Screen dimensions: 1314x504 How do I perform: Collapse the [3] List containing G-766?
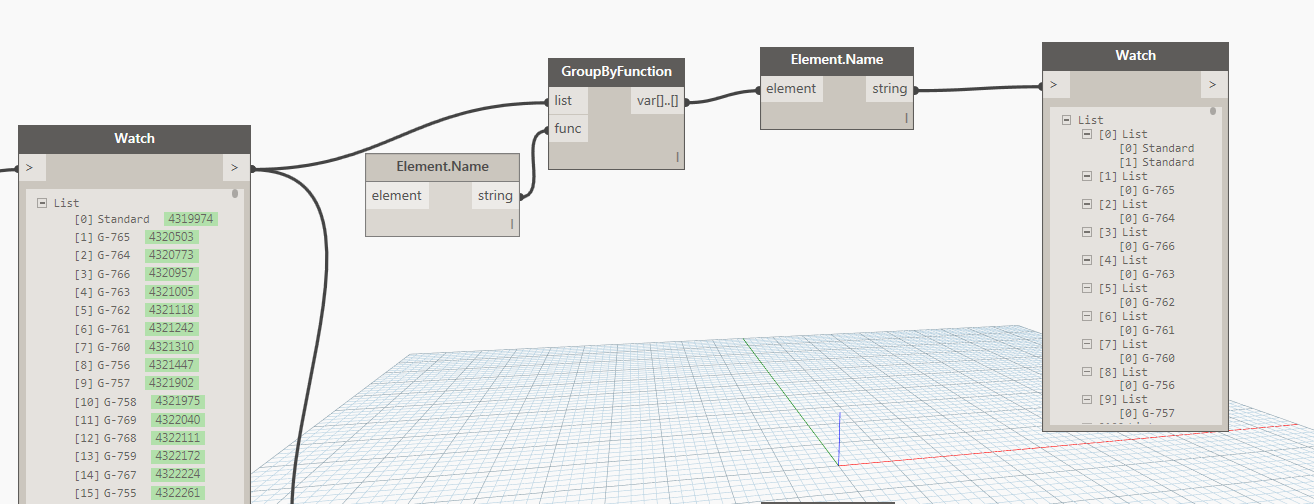click(1087, 232)
